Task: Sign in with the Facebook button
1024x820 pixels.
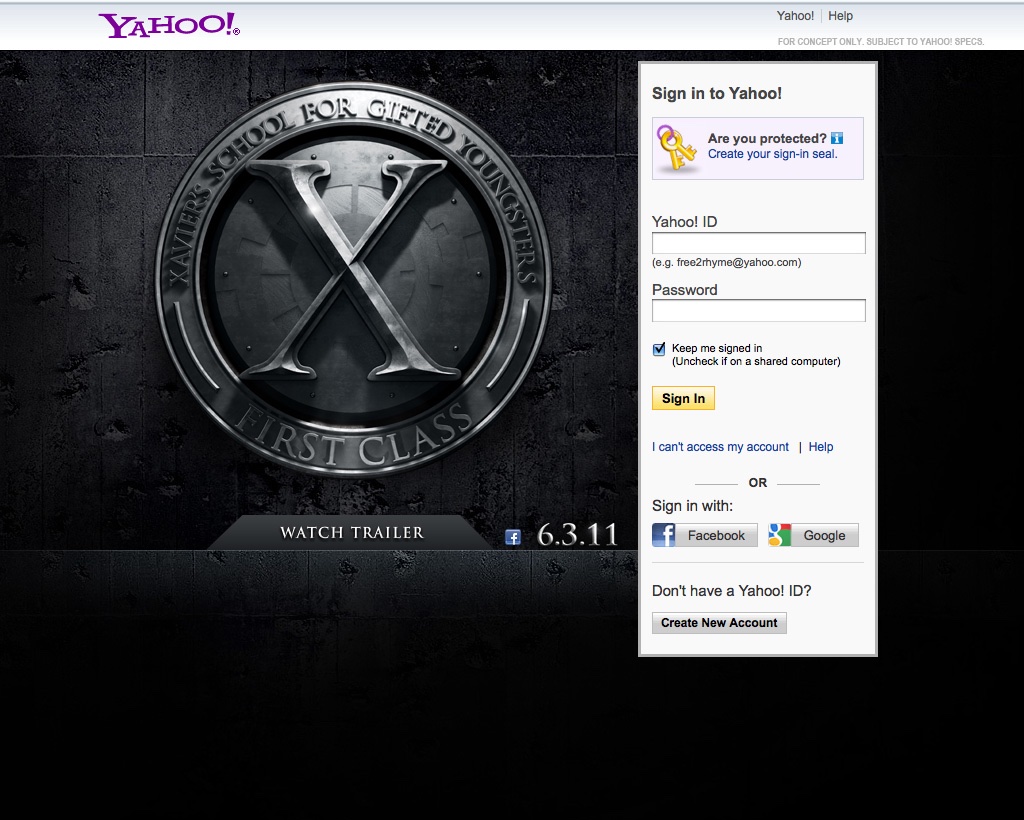Action: [705, 535]
